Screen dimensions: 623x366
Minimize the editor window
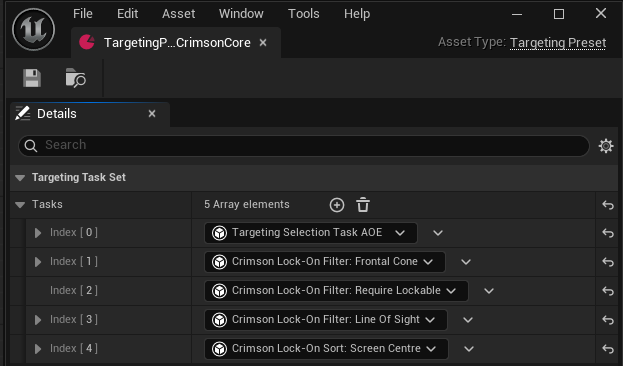517,14
